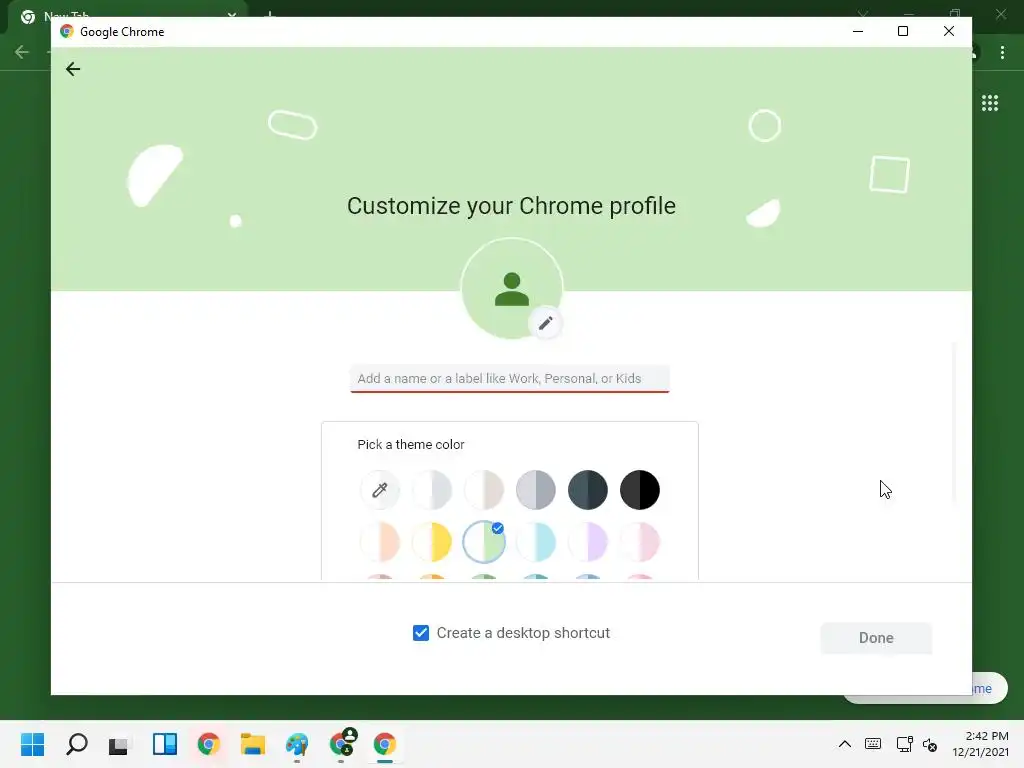Open File Explorer from the taskbar
This screenshot has height=768, width=1024.
pos(253,744)
